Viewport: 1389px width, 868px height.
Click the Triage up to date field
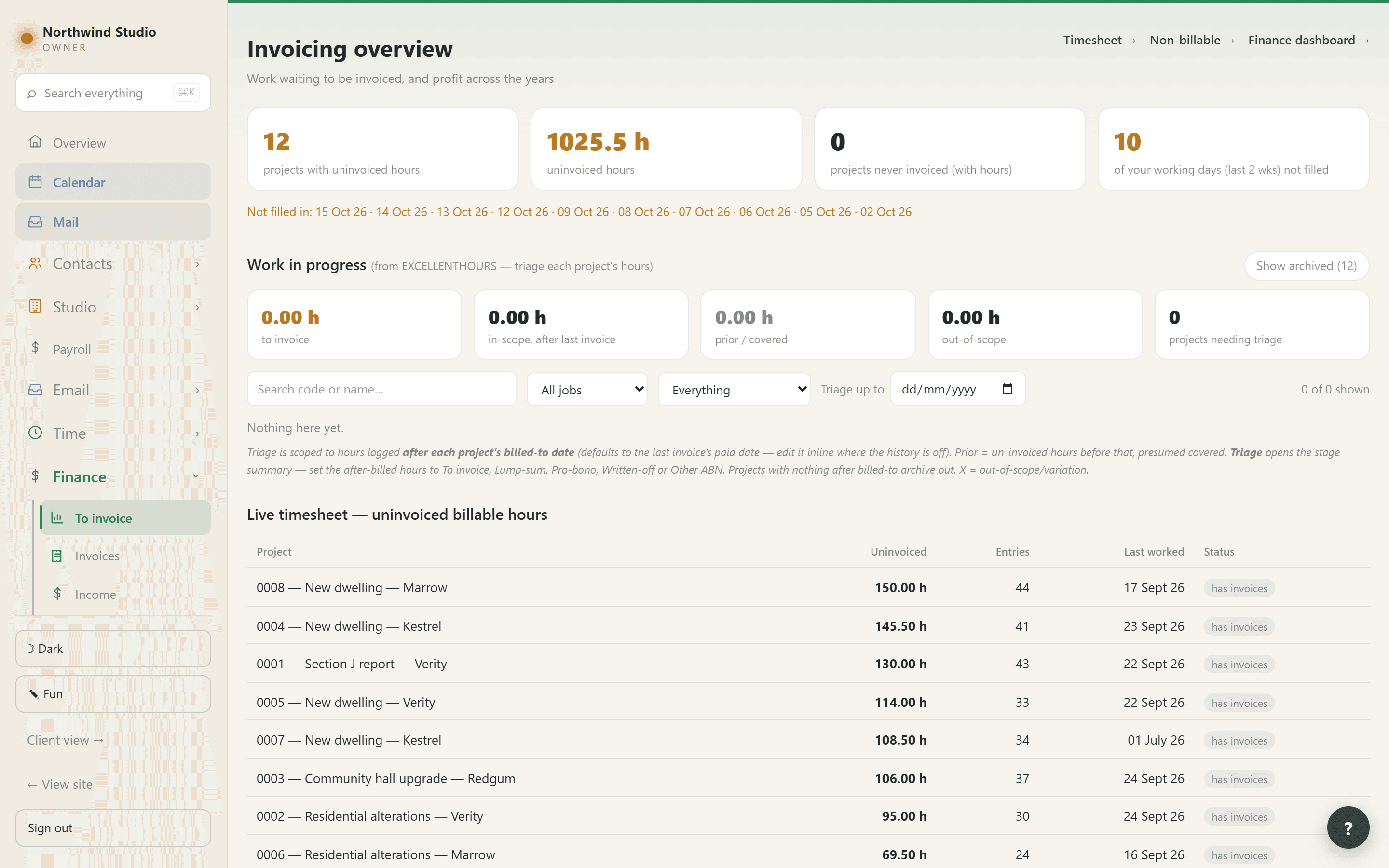(957, 389)
